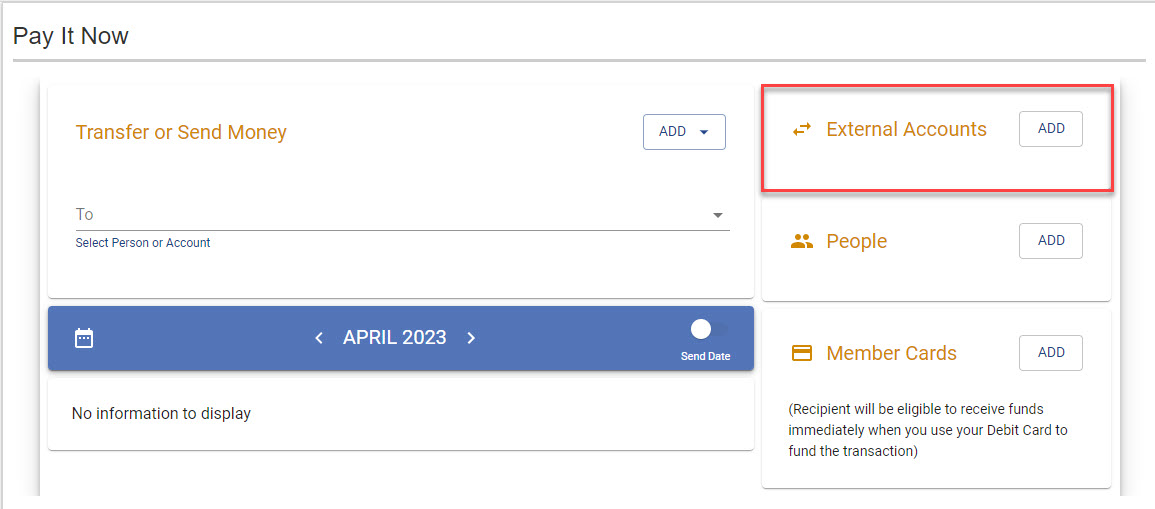This screenshot has width=1155, height=509.
Task: Go to next month arrow
Action: click(471, 338)
